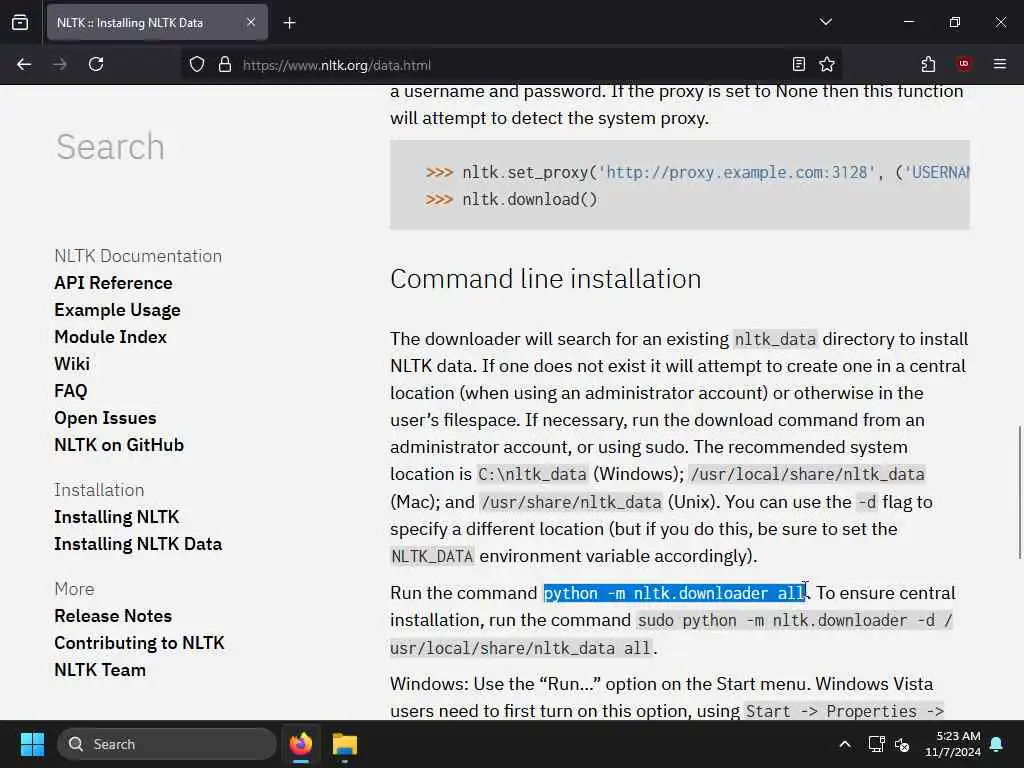Image resolution: width=1024 pixels, height=768 pixels.
Task: Go to Installing NLTK page
Action: (116, 517)
